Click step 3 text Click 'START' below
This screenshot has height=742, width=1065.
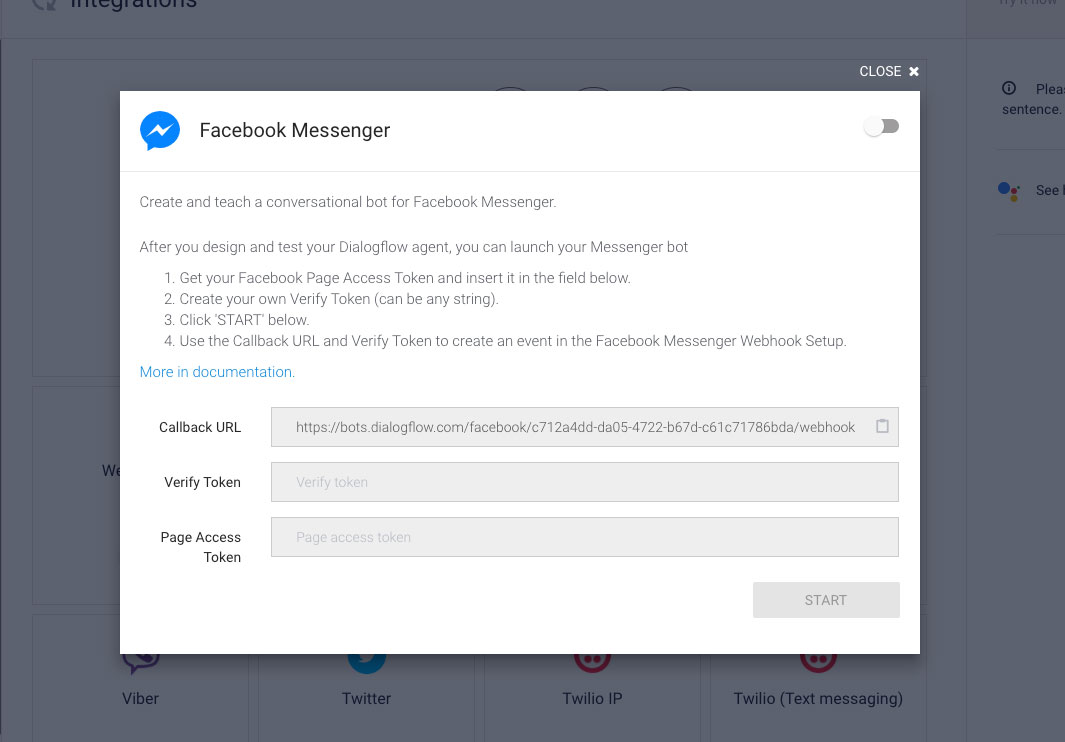click(x=244, y=320)
